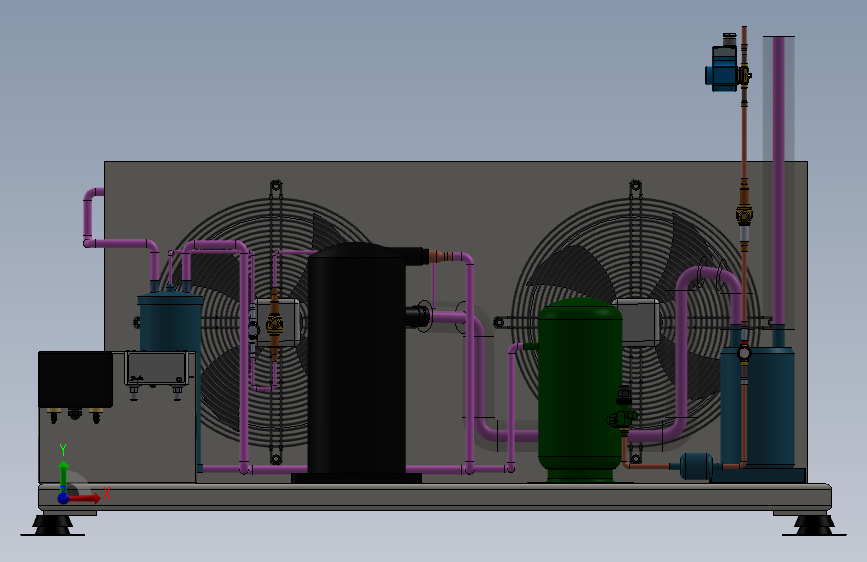Select the purple U-bend pipe at upper left
867x562 pixels.
[x=90, y=217]
